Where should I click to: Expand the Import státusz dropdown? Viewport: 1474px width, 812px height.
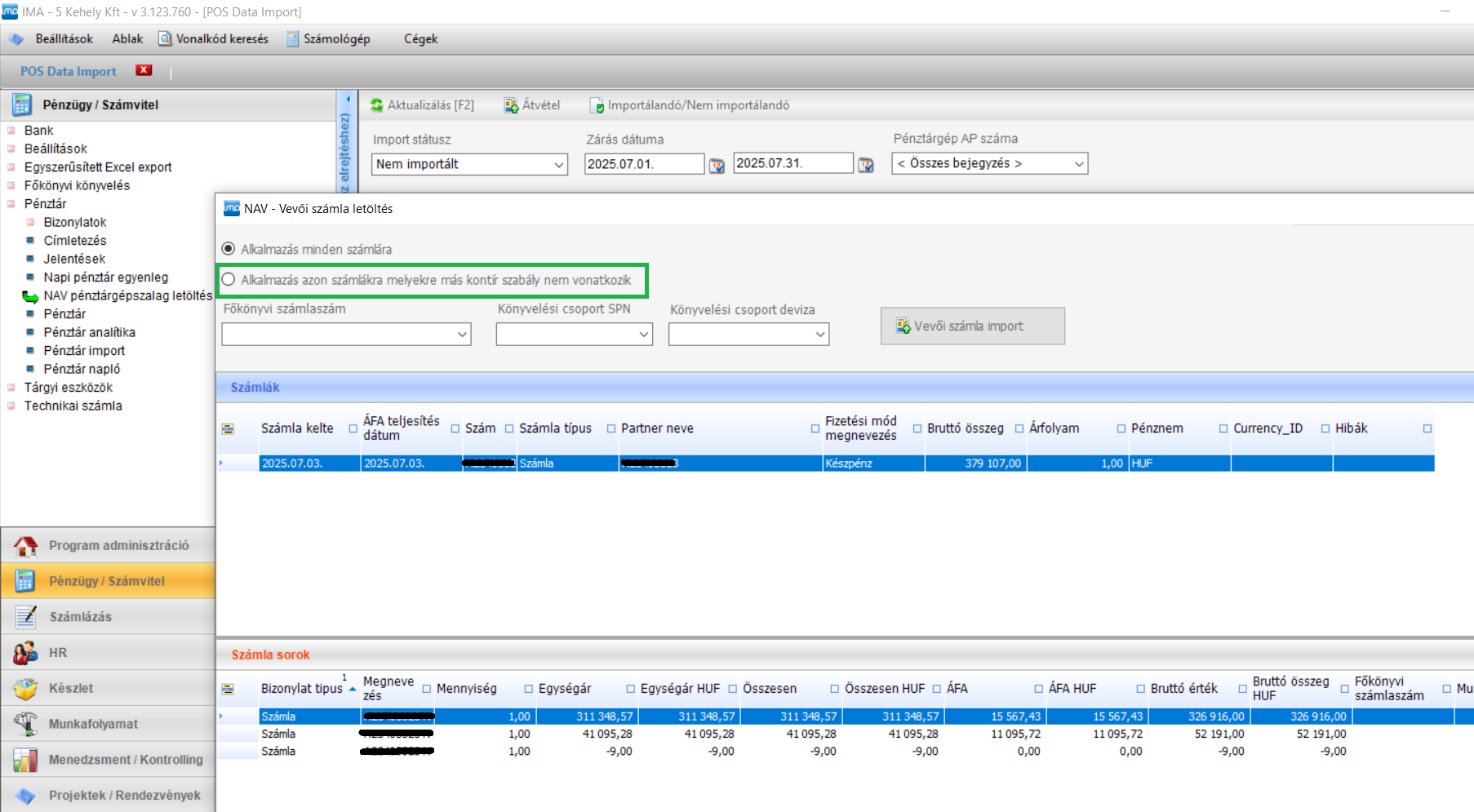[559, 165]
